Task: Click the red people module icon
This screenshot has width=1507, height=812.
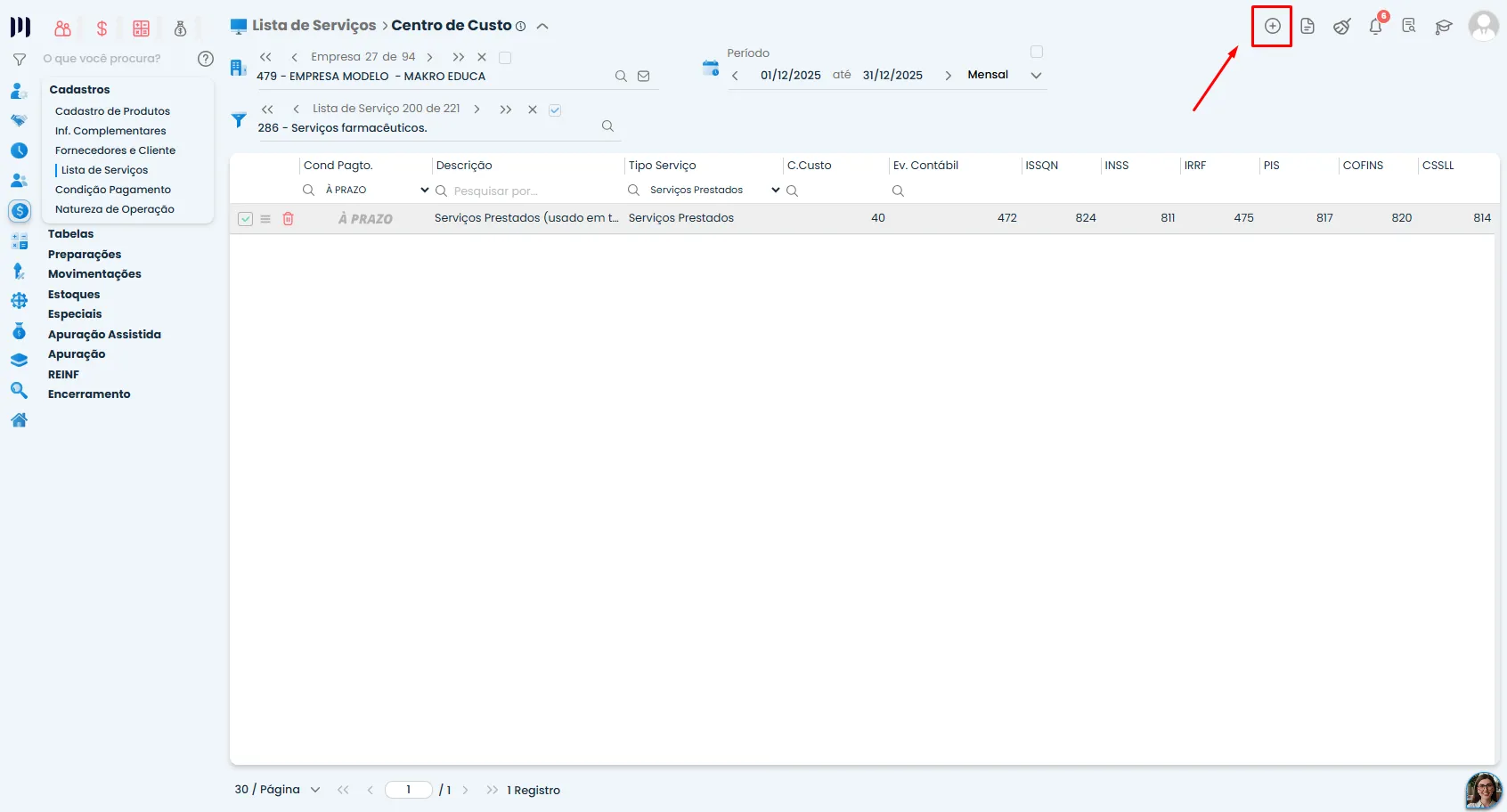Action: click(x=62, y=28)
